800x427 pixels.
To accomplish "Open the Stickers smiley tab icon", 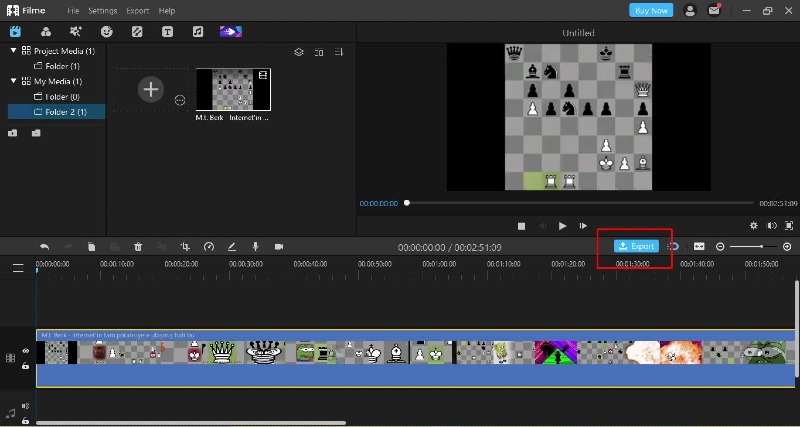I will (106, 32).
